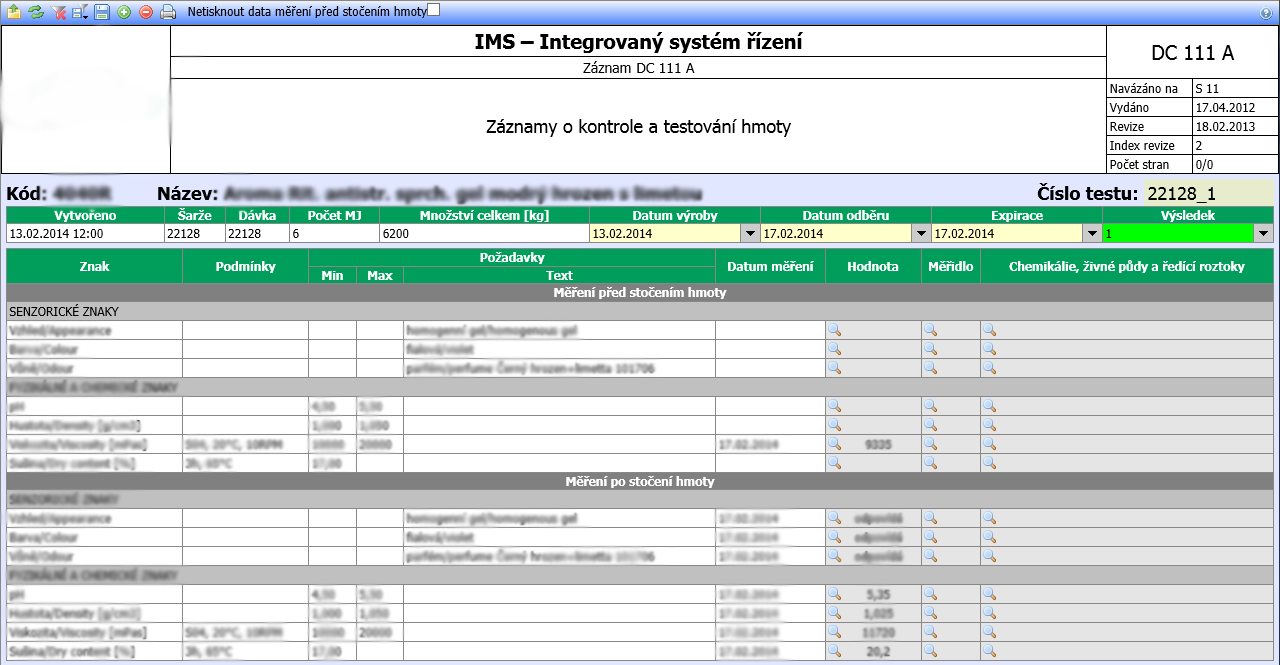Viewport: 1280px width, 665px height.
Task: Click the Měřidlo magnifier for Barva/Colour after stočení
Action: 930,537
